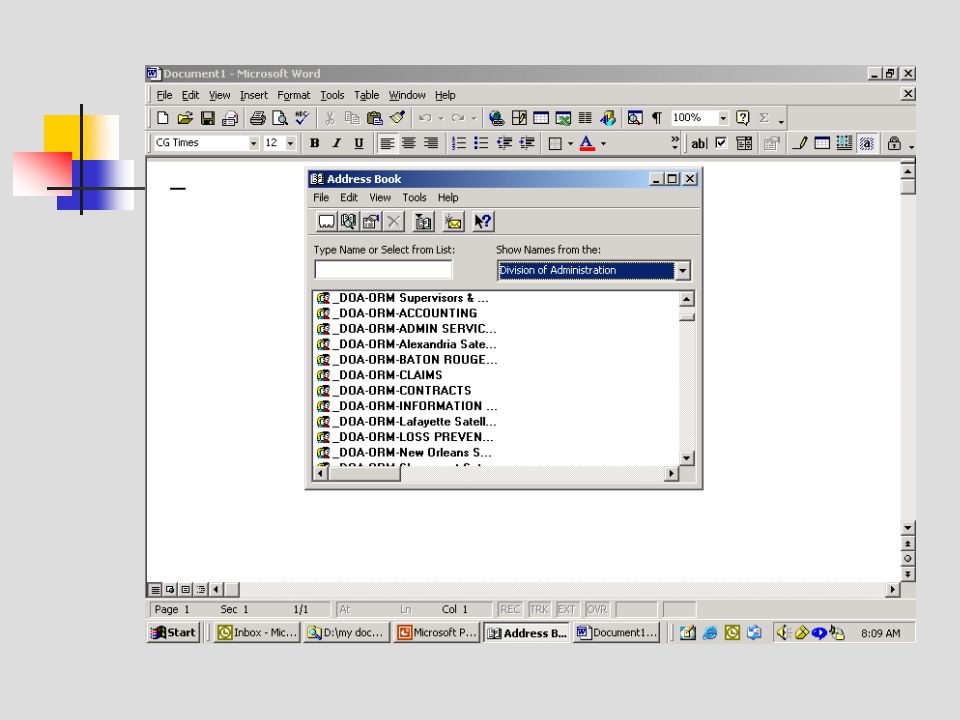Click the Type Name or Select input field
The width and height of the screenshot is (960, 720).
[x=383, y=269]
